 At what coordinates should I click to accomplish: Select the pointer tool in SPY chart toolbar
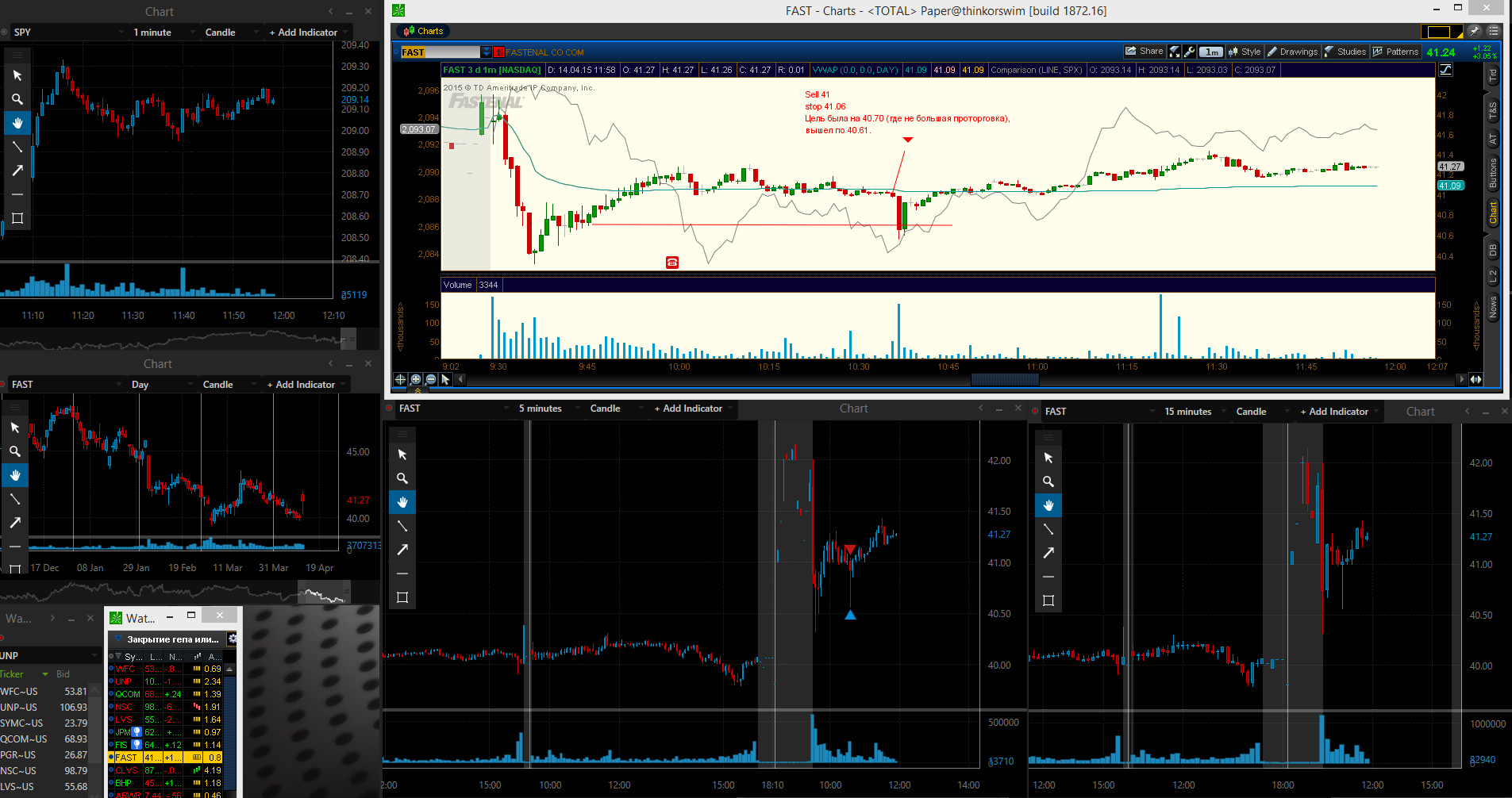coord(17,75)
